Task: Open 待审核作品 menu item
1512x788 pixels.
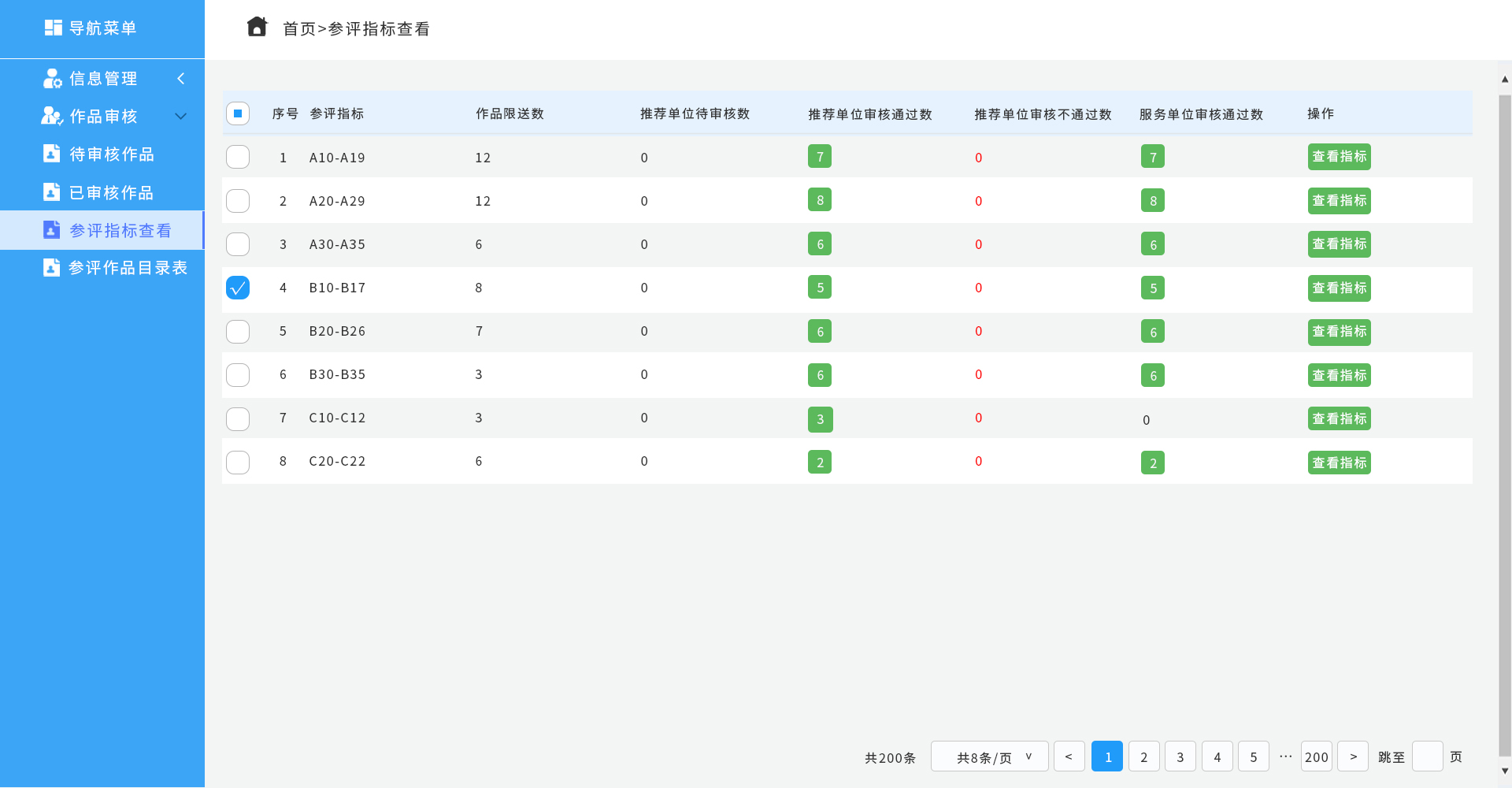Action: (111, 154)
